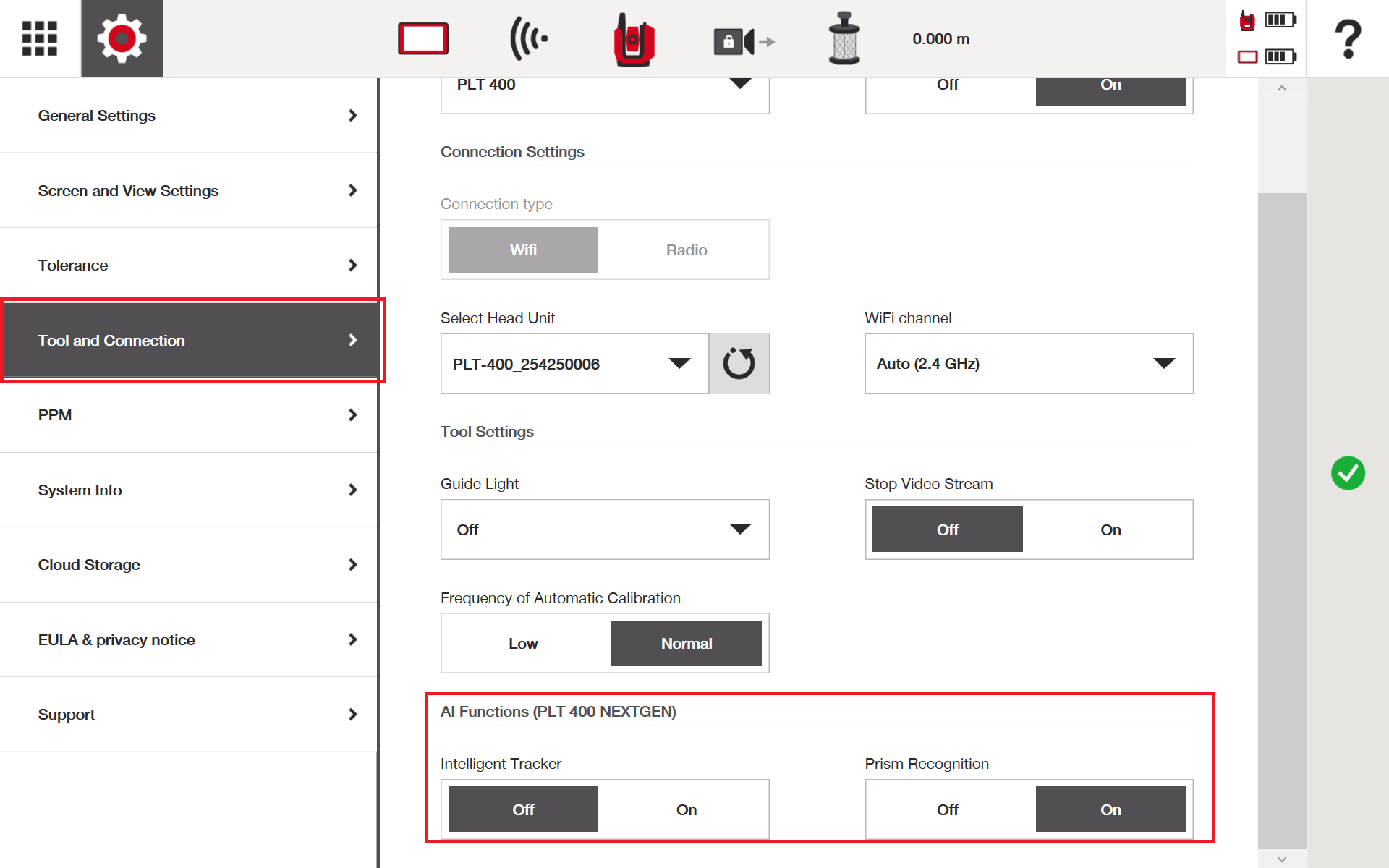The width and height of the screenshot is (1389, 868).
Task: Open the apps grid menu icon
Action: (39, 38)
